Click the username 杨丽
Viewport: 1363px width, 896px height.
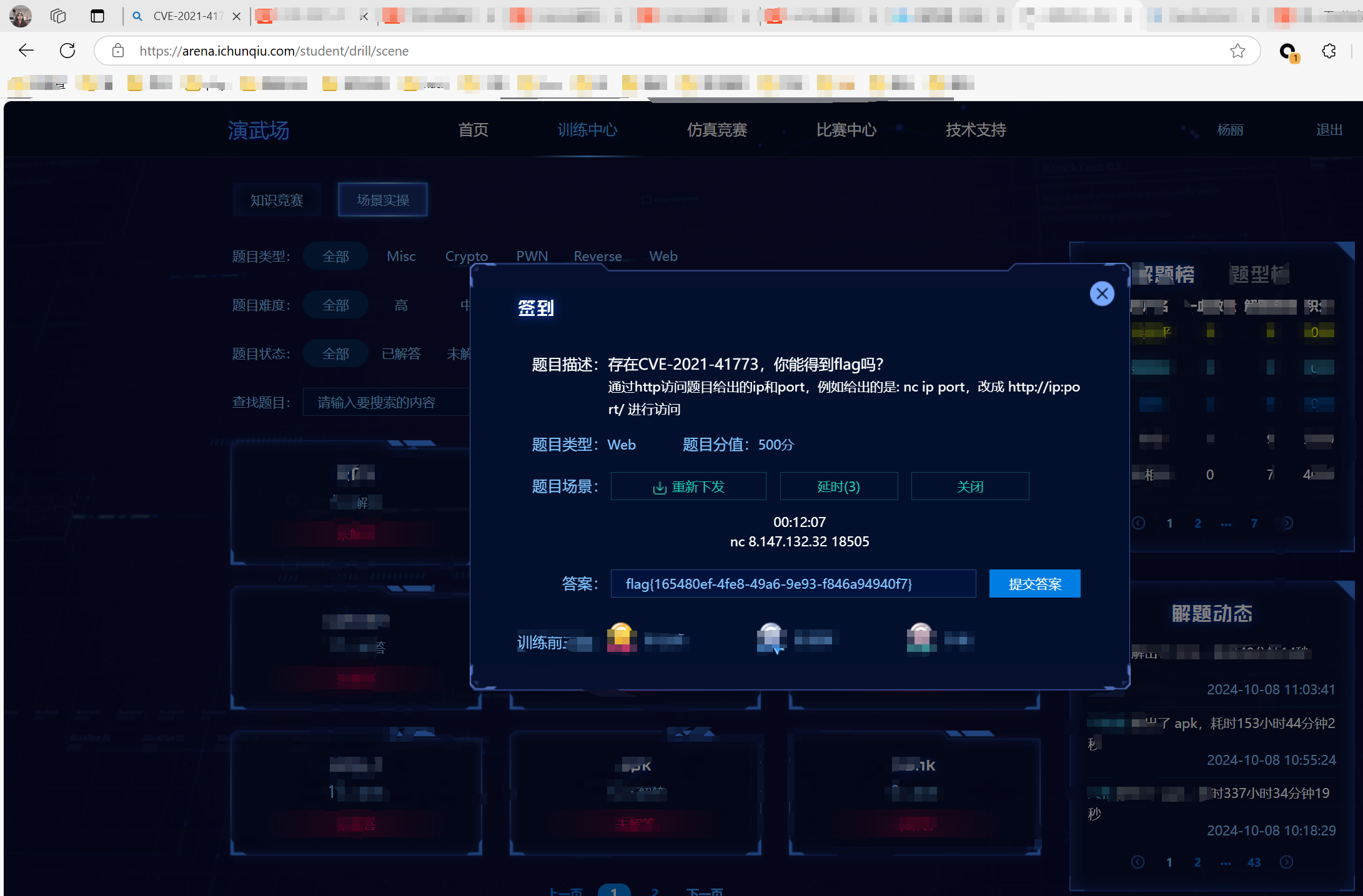1230,130
